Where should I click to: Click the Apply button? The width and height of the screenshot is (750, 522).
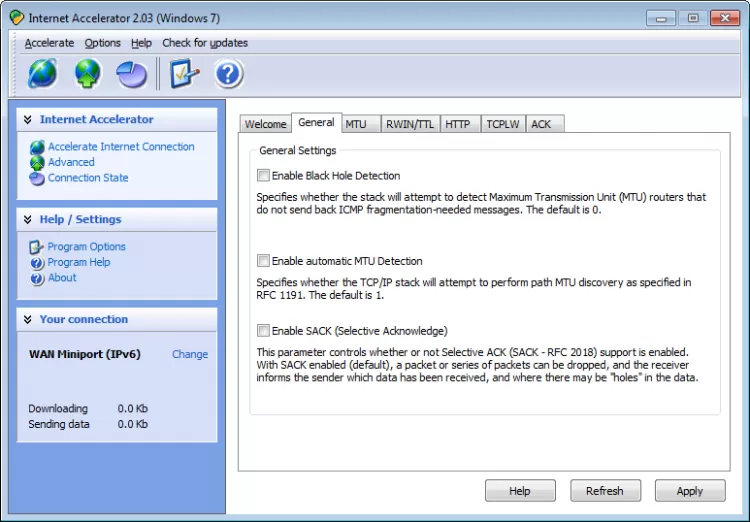(x=690, y=490)
